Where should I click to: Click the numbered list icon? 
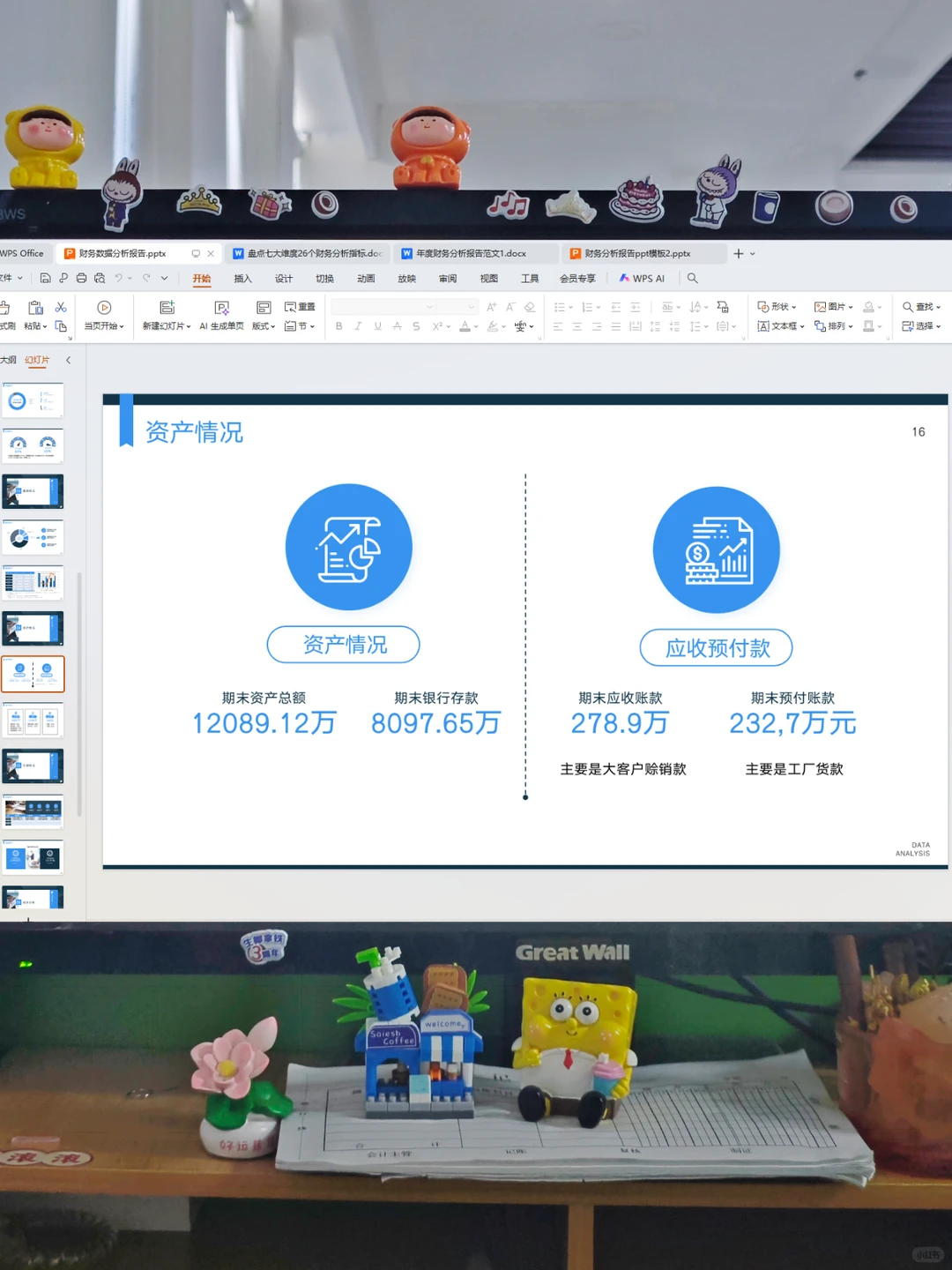click(587, 307)
